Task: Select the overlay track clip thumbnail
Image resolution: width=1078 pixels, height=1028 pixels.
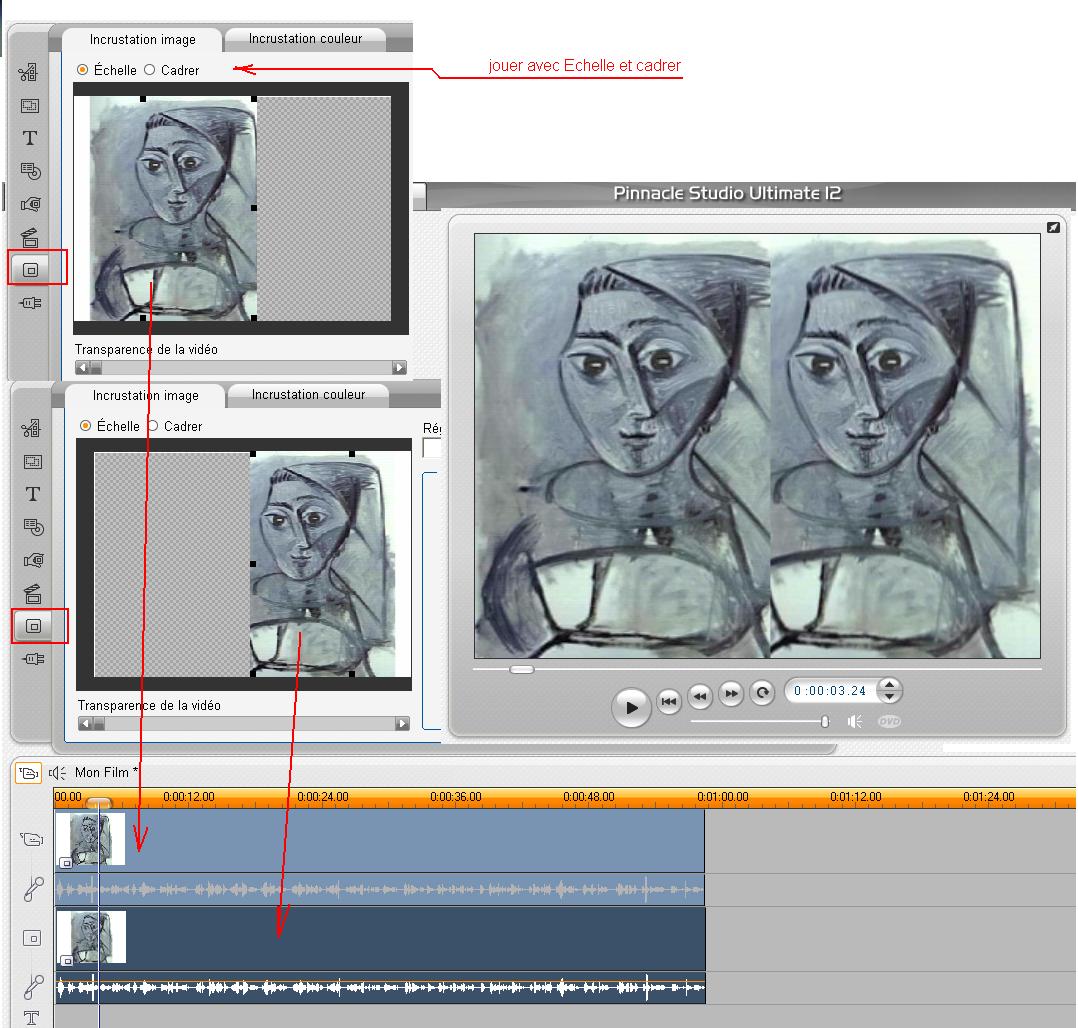Action: coord(91,937)
